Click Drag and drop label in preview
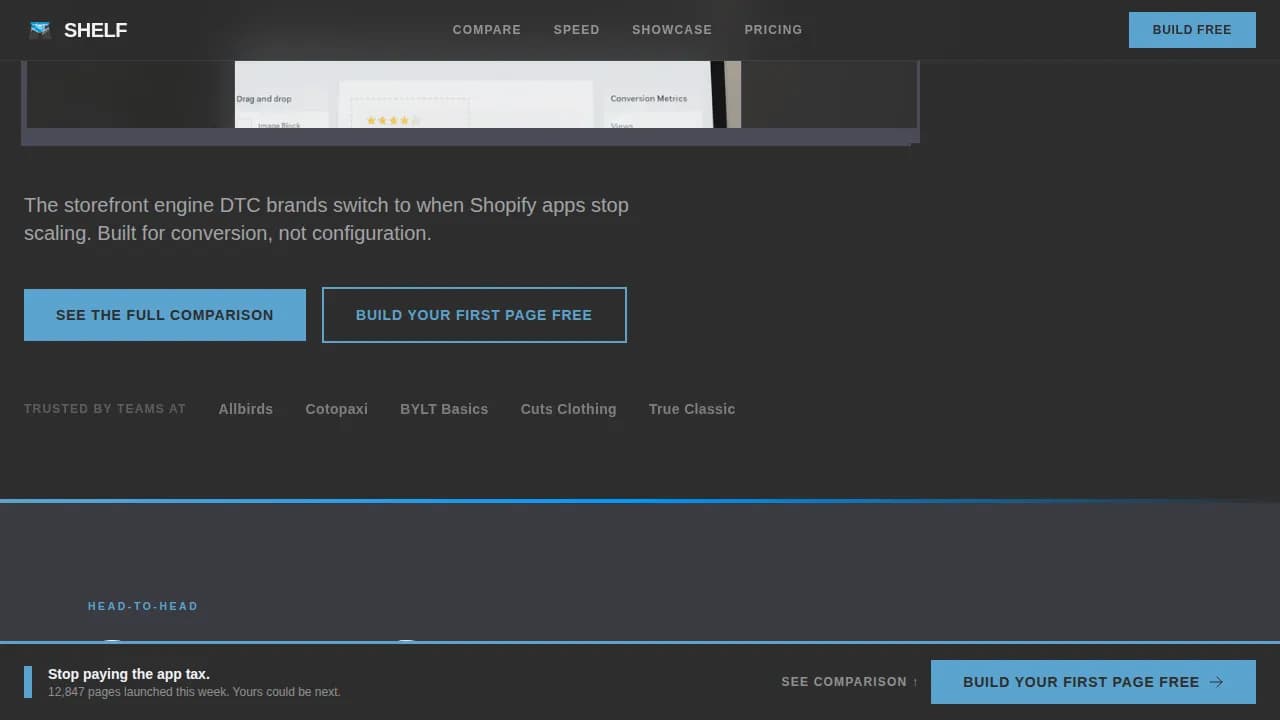Viewport: 1280px width, 720px height. tap(264, 99)
